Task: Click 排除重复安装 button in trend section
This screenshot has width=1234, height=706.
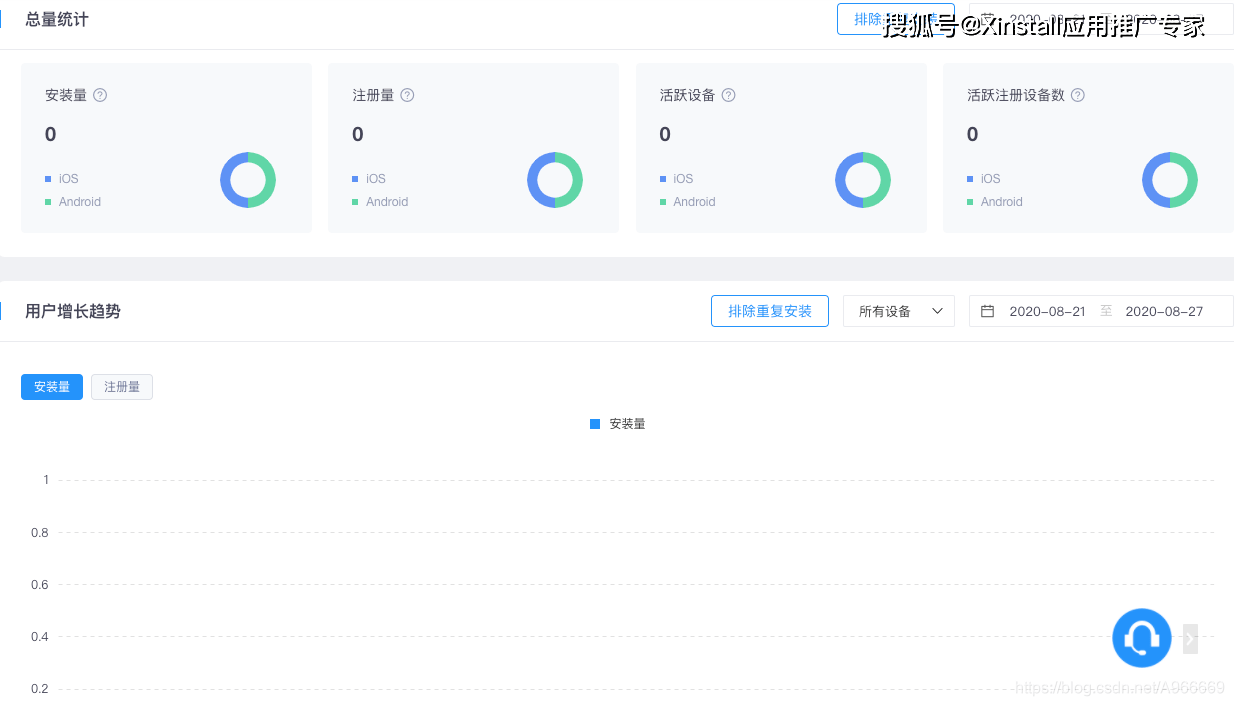Action: pyautogui.click(x=770, y=311)
